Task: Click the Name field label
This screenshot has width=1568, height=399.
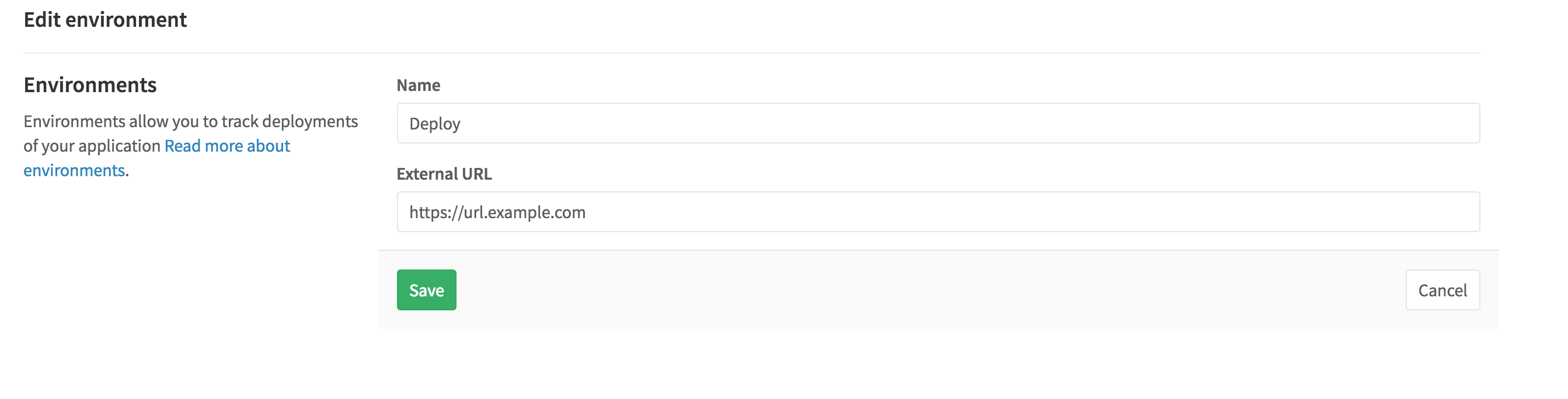Action: coord(418,85)
